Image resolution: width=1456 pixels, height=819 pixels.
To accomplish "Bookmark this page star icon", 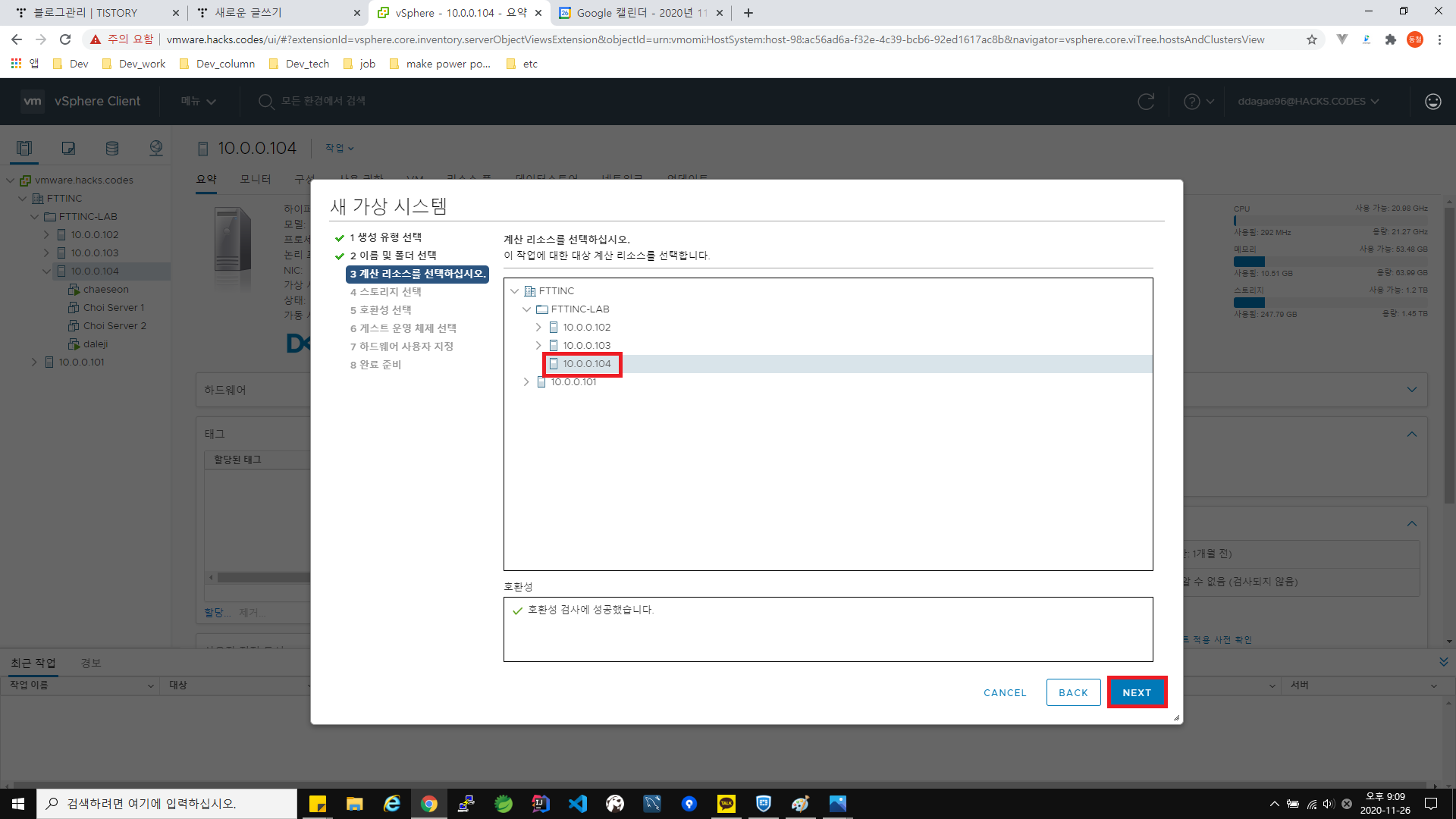I will click(x=1311, y=39).
